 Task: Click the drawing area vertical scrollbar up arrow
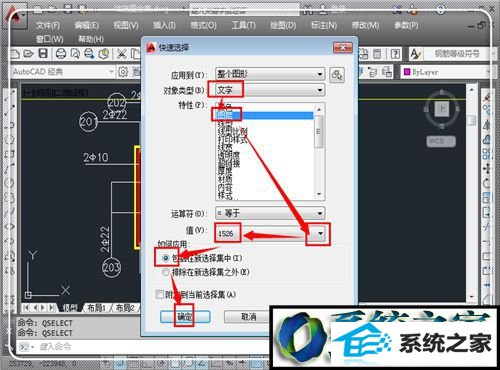tap(471, 90)
